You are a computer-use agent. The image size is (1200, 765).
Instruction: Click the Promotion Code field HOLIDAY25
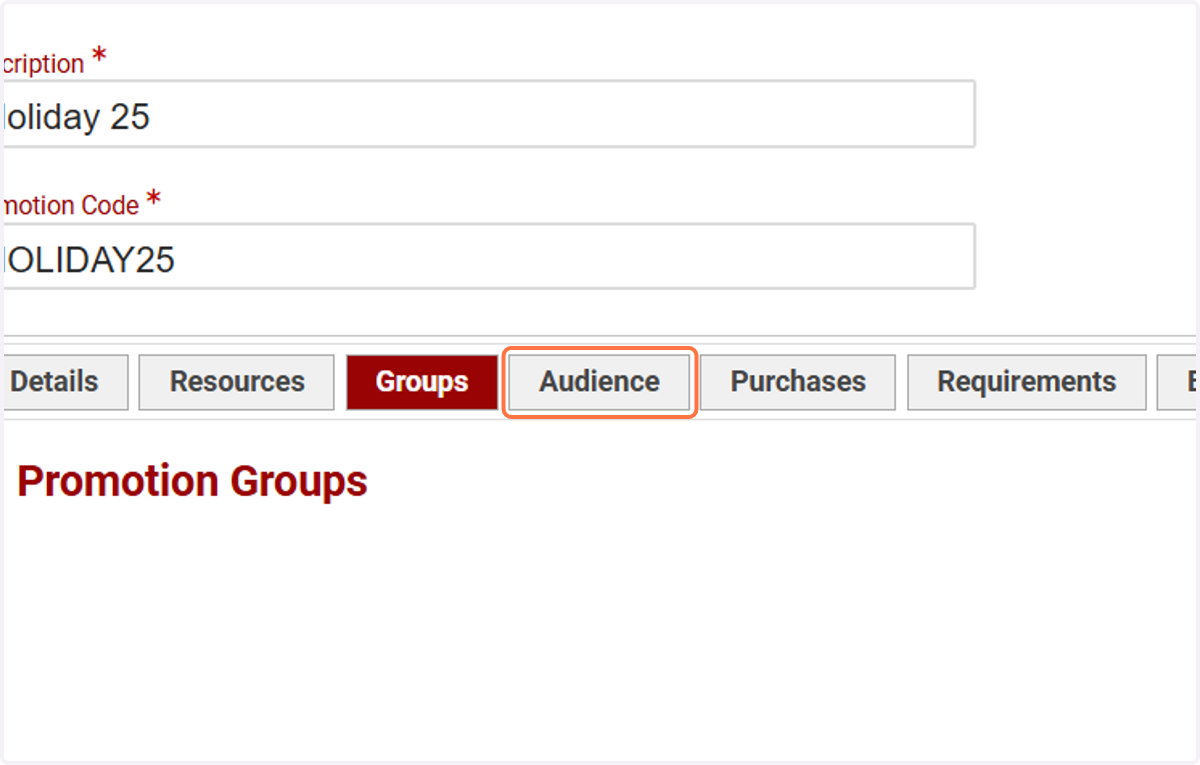click(489, 256)
